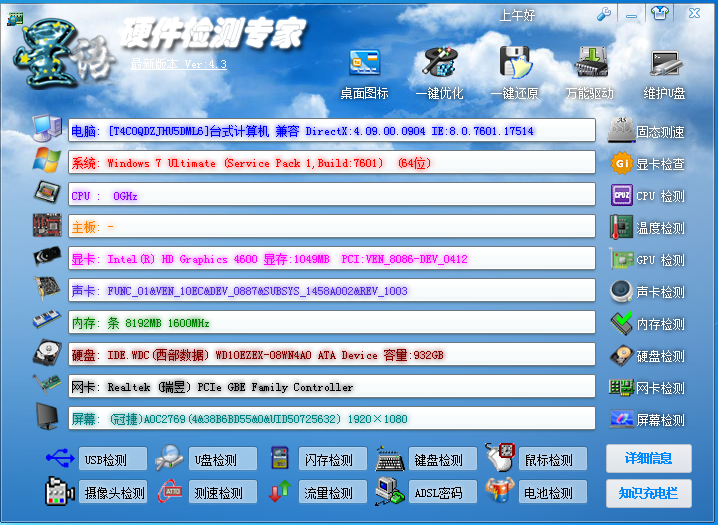Click the battery character icon

coord(500,491)
